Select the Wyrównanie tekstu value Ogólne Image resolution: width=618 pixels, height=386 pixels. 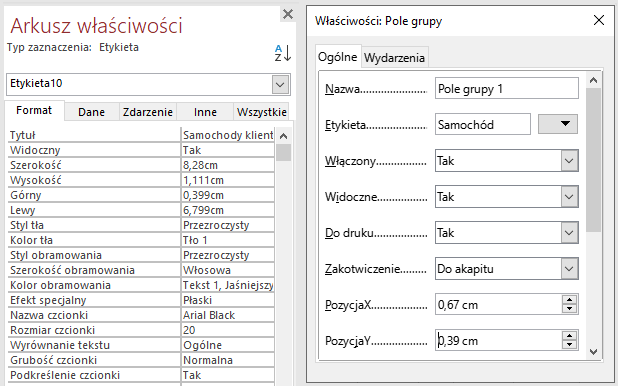coord(227,345)
